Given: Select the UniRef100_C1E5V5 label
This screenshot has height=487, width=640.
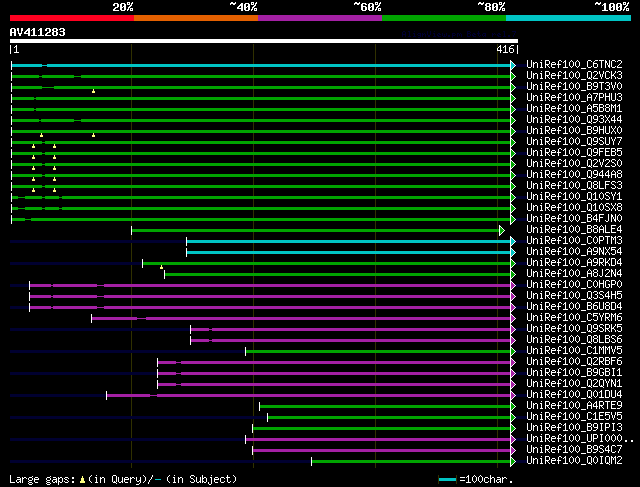Looking at the screenshot, I should pyautogui.click(x=574, y=417).
